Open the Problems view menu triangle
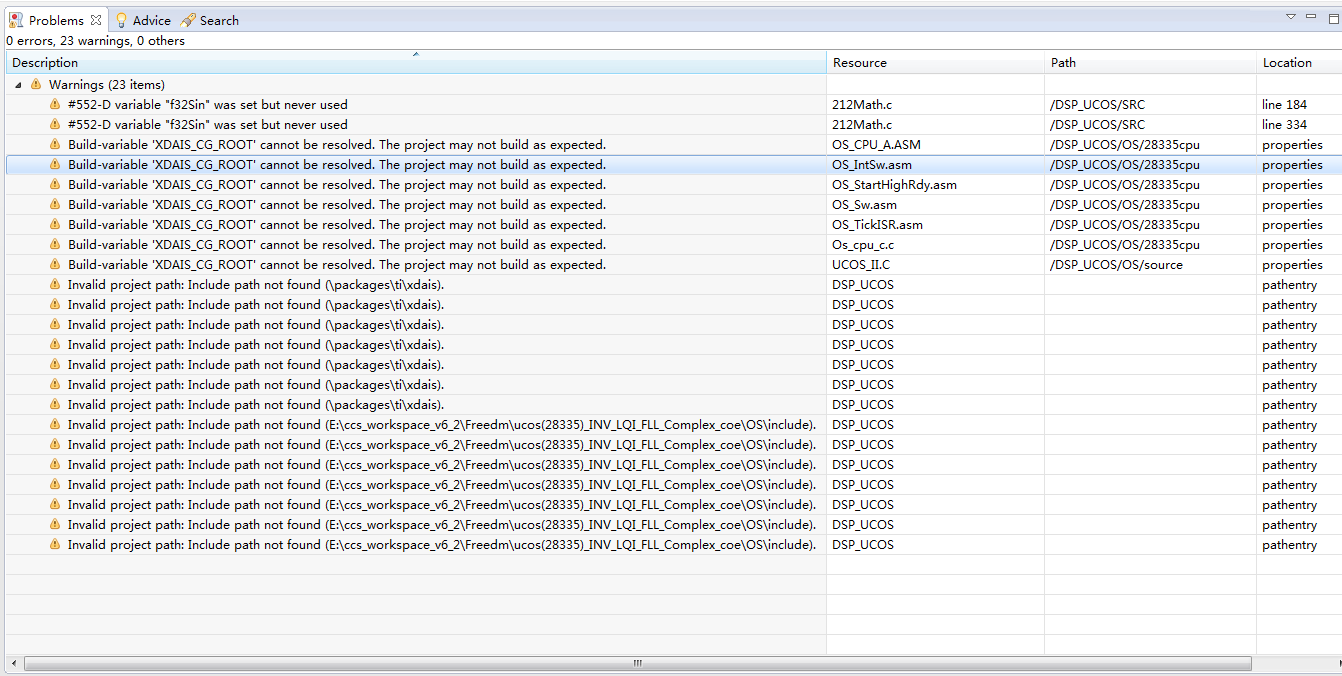1342x676 pixels. (1291, 17)
